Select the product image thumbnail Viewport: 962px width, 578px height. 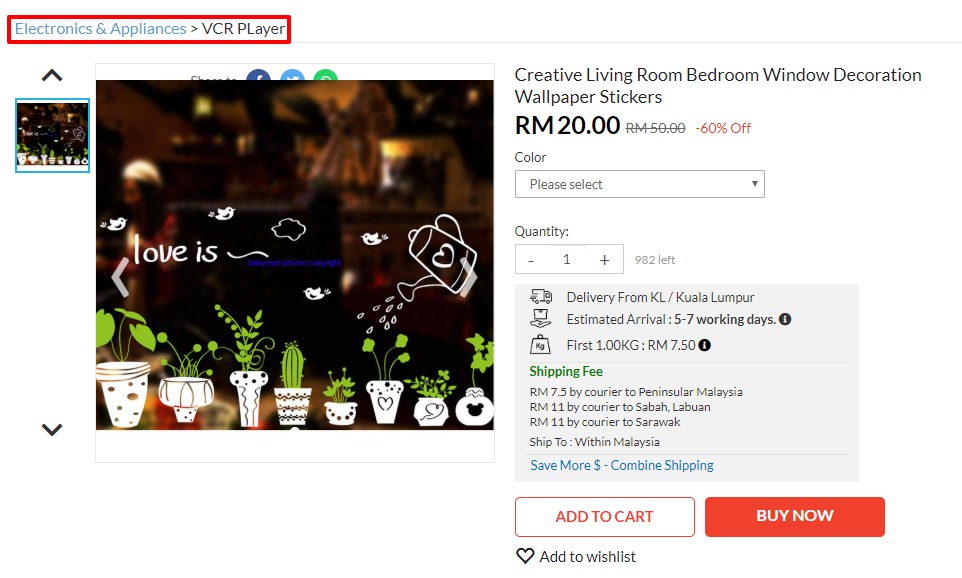[x=53, y=135]
